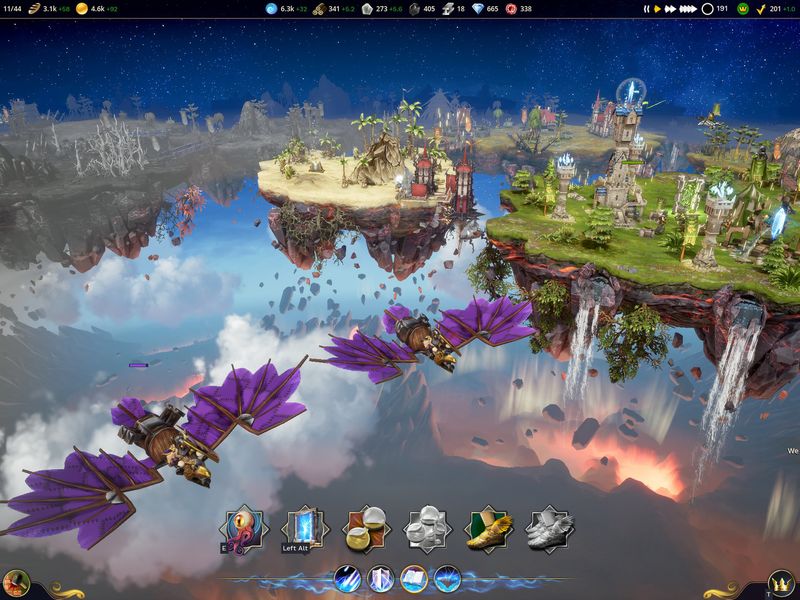Screen dimensions: 800x600
Task: Open the gold crown kingdom menu
Action: (x=781, y=585)
